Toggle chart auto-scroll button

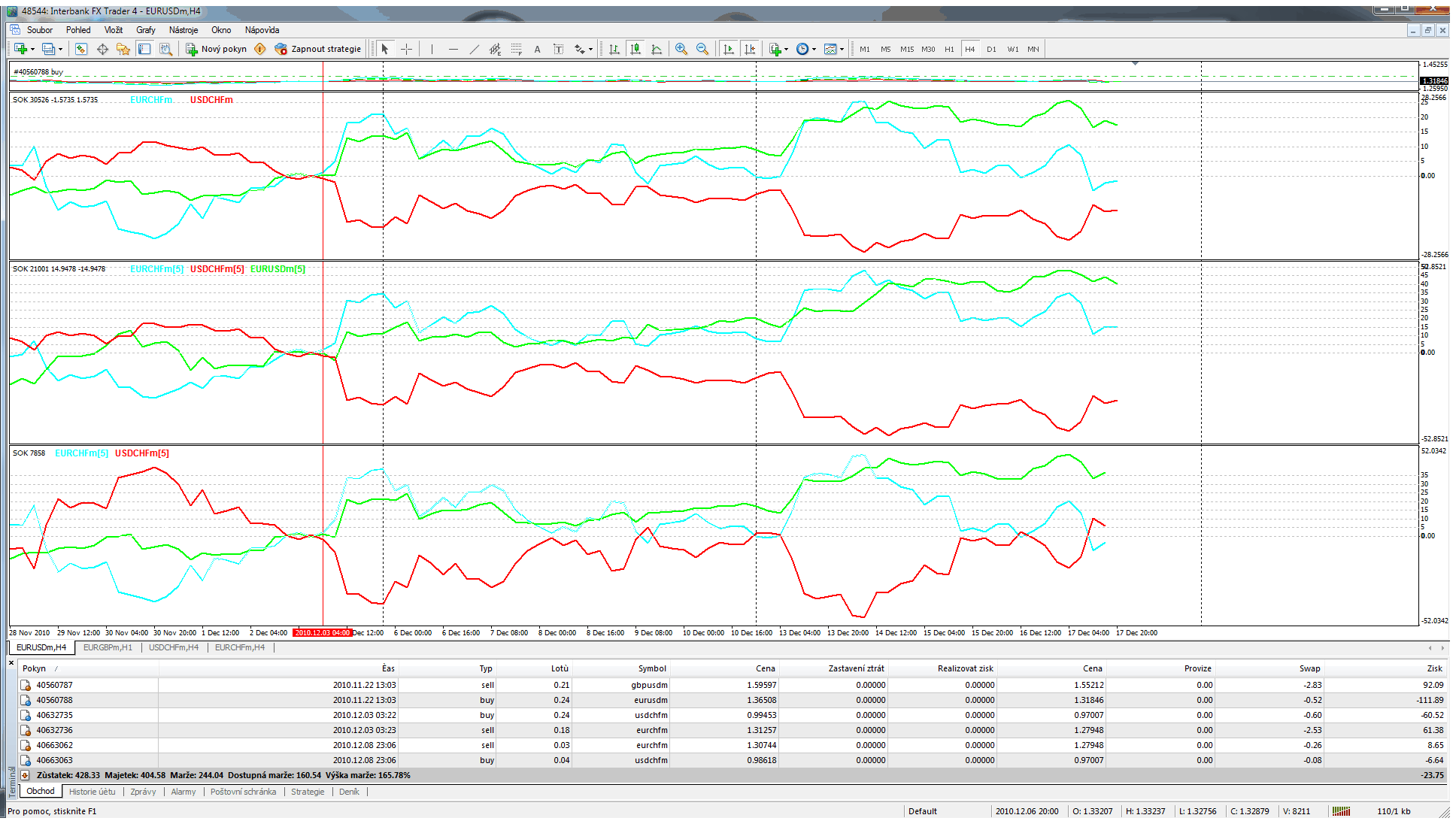[728, 49]
